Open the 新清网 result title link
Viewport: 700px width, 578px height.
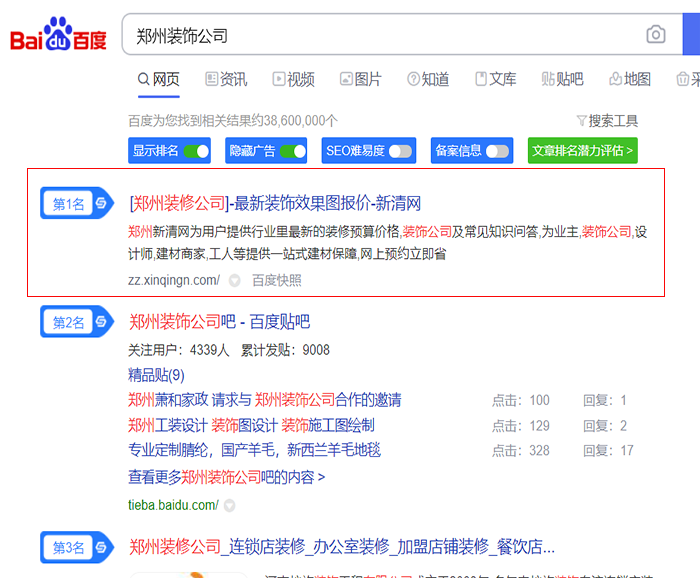275,204
